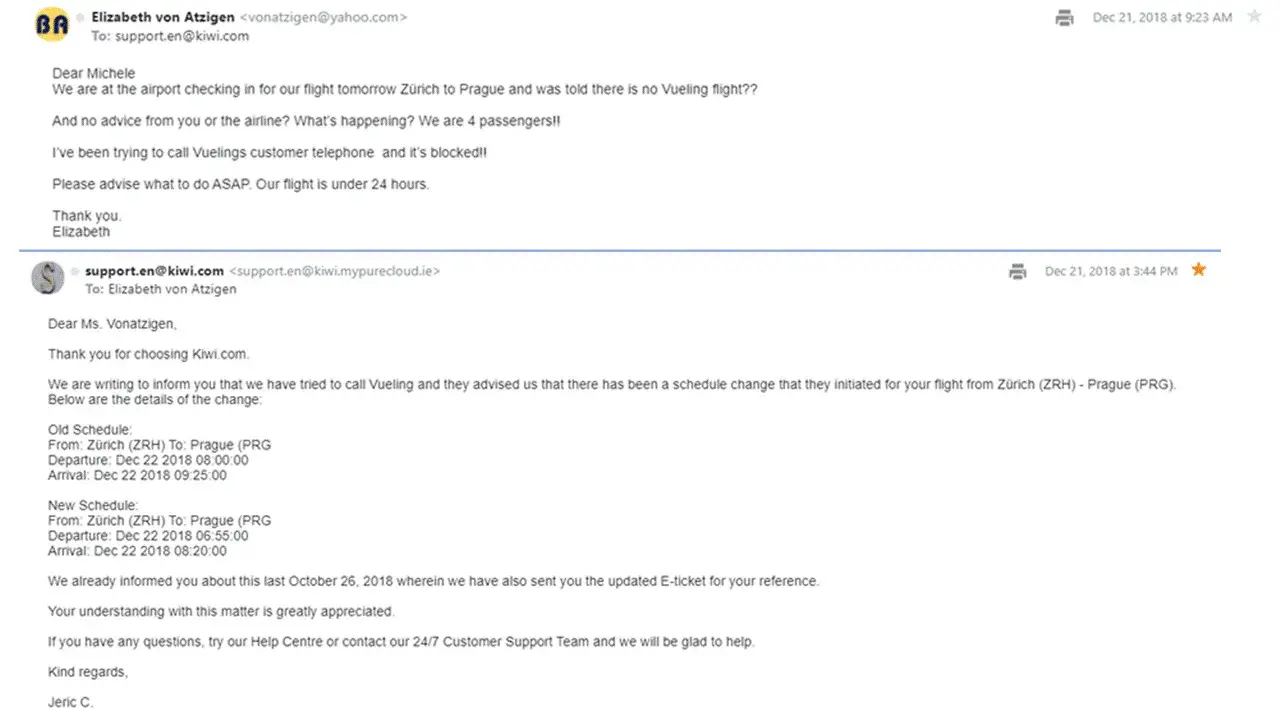
Task: Click status dot beside Elizabeth's sender name
Action: [80, 18]
